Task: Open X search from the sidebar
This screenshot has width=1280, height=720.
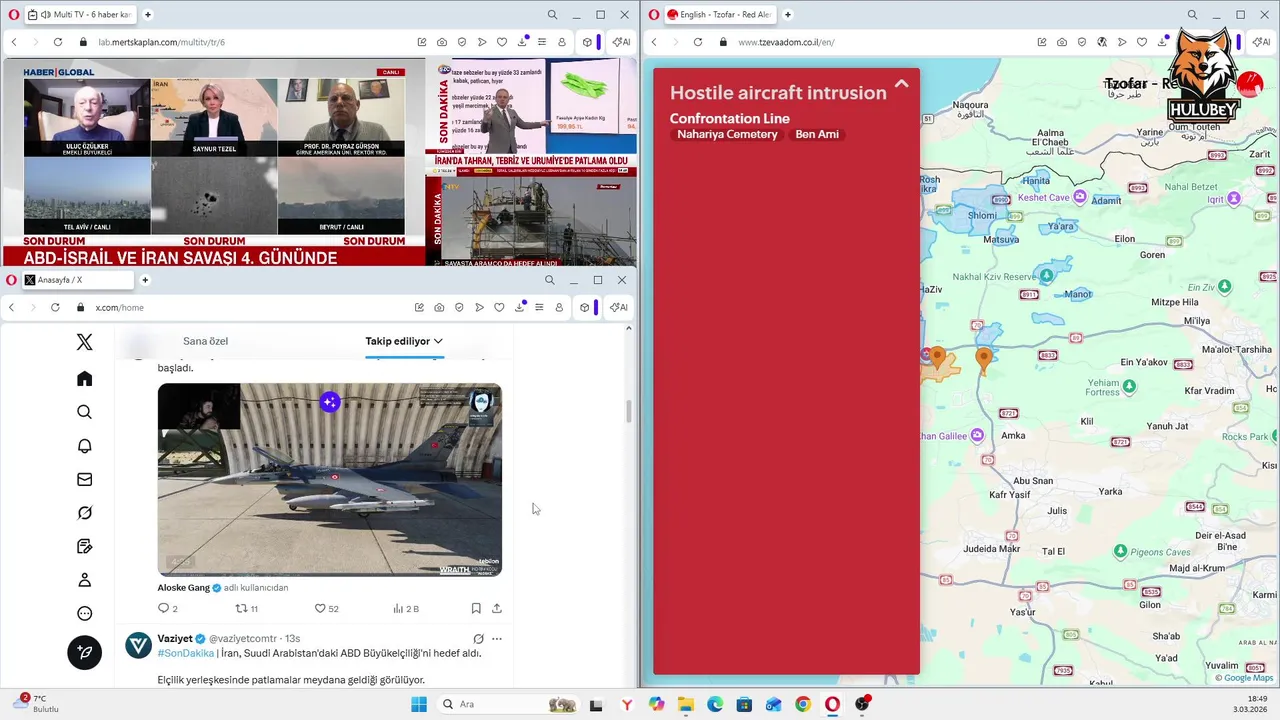Action: click(84, 412)
